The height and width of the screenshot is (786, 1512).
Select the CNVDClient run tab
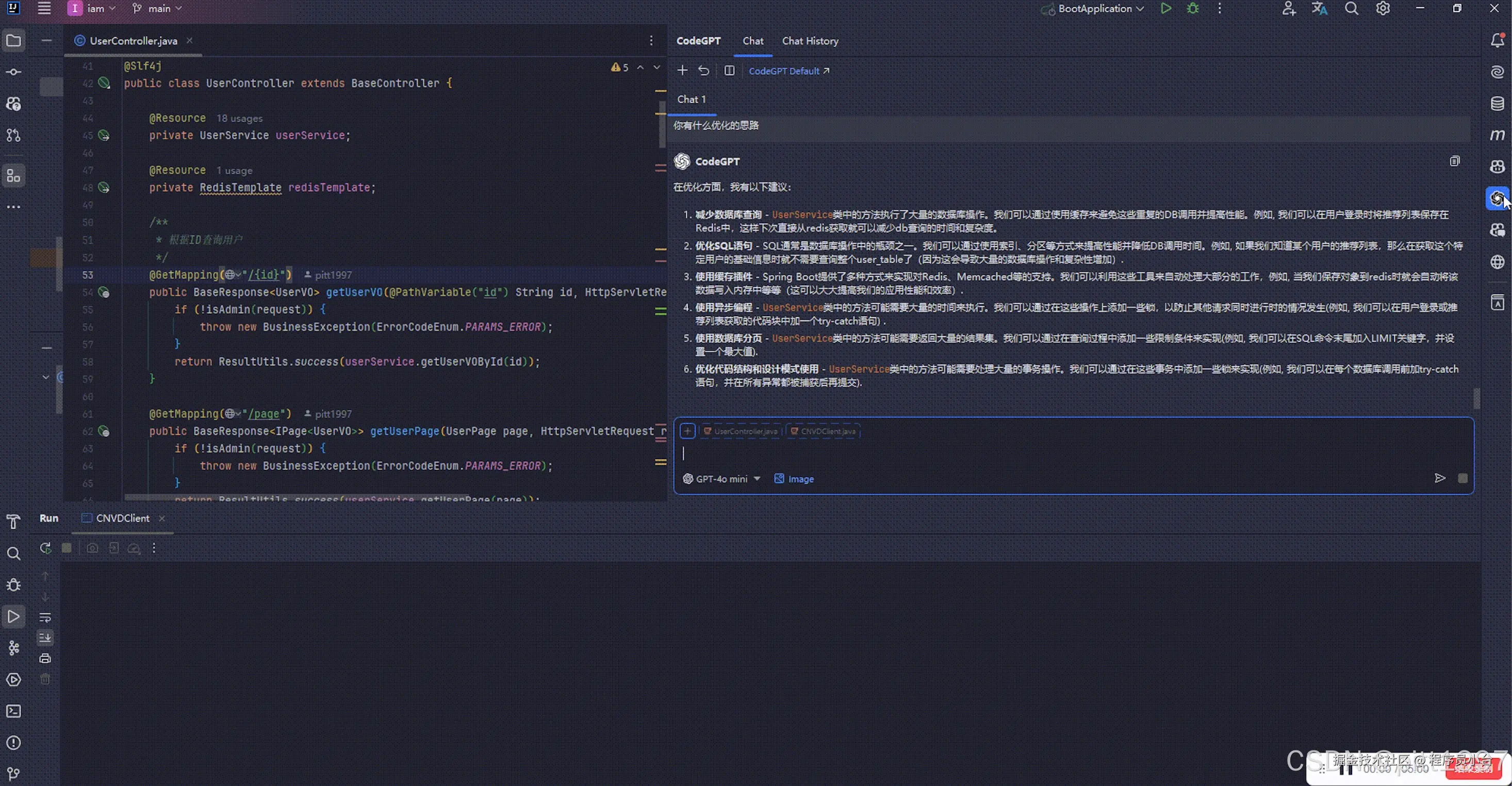(122, 518)
